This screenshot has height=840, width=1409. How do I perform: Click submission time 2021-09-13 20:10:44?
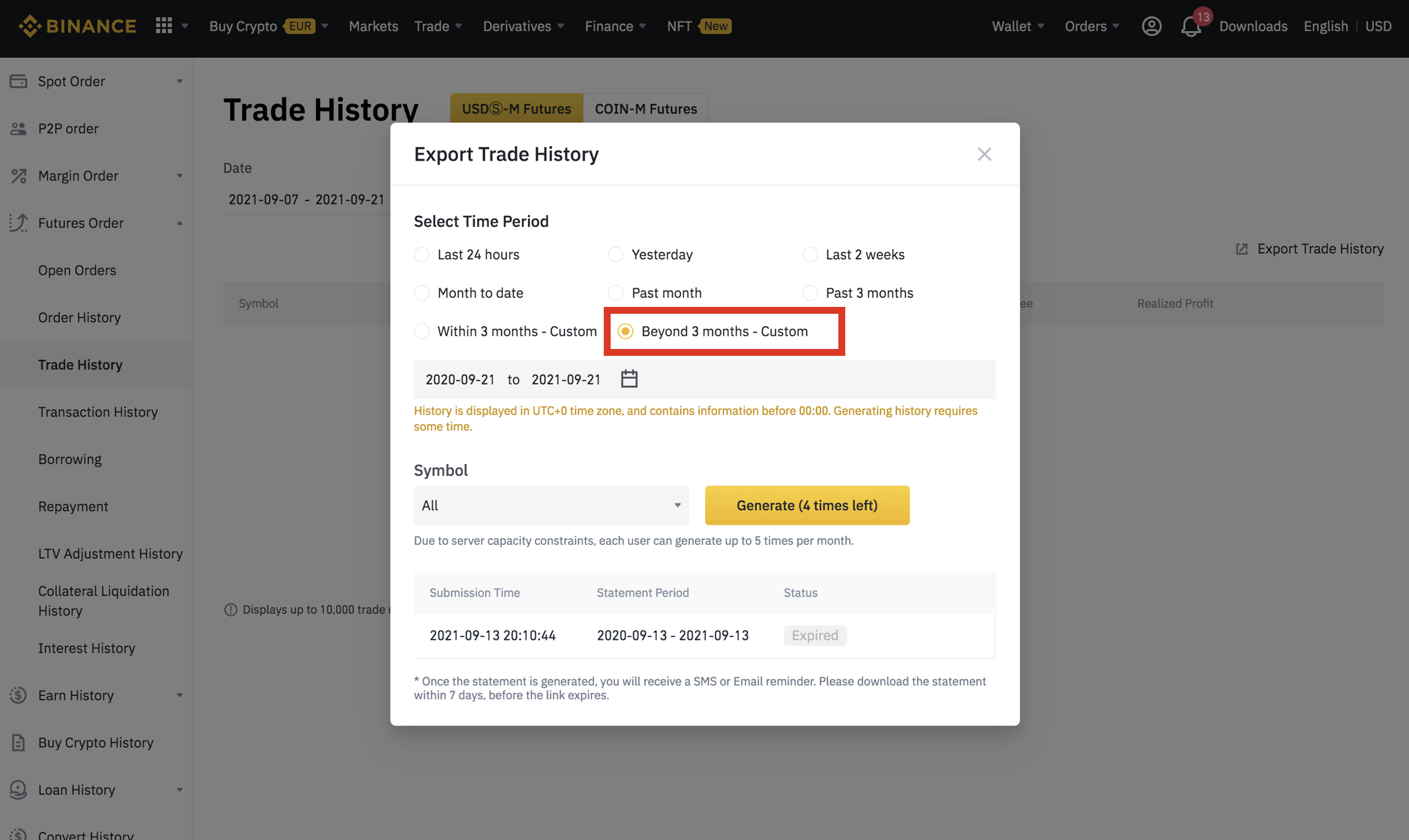pyautogui.click(x=493, y=635)
